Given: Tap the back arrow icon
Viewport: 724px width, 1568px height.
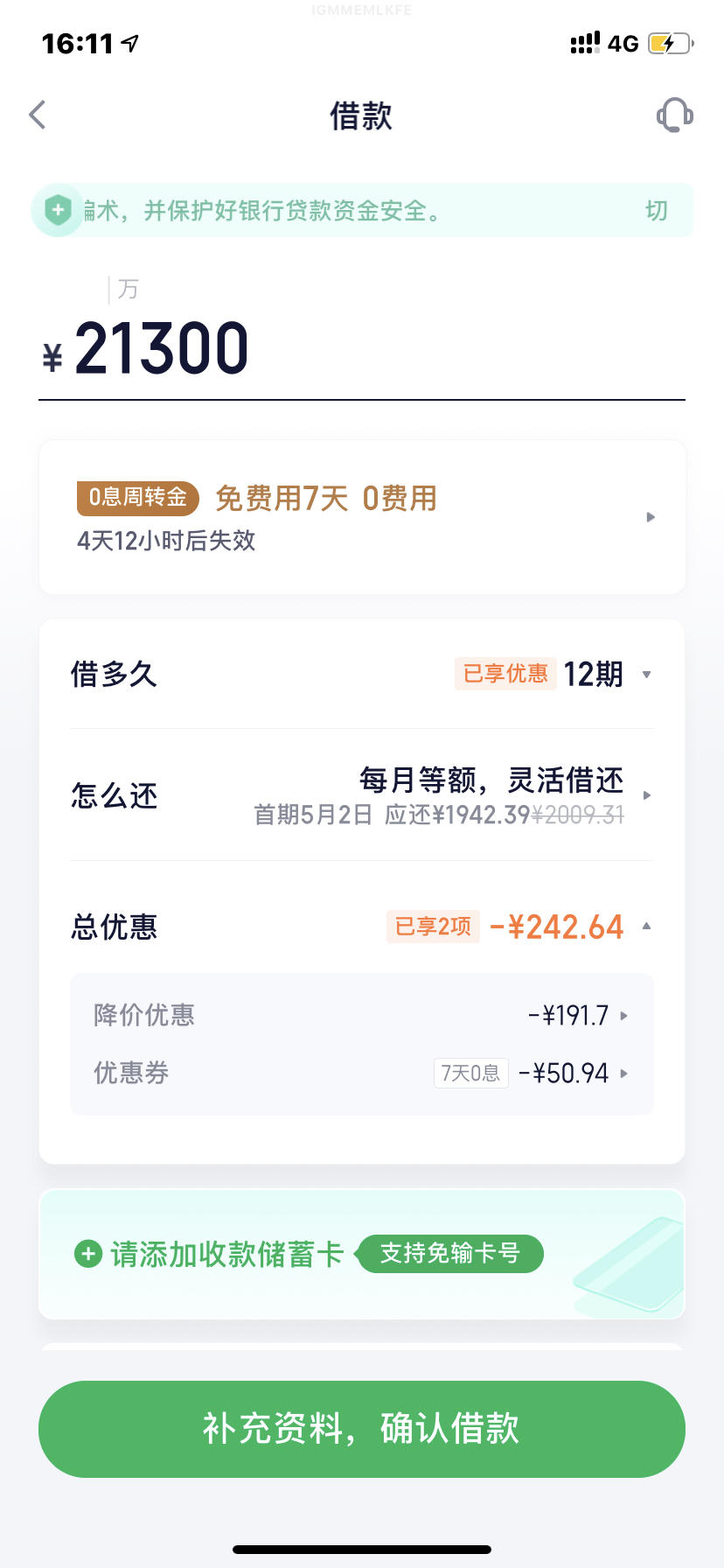Looking at the screenshot, I should (38, 115).
